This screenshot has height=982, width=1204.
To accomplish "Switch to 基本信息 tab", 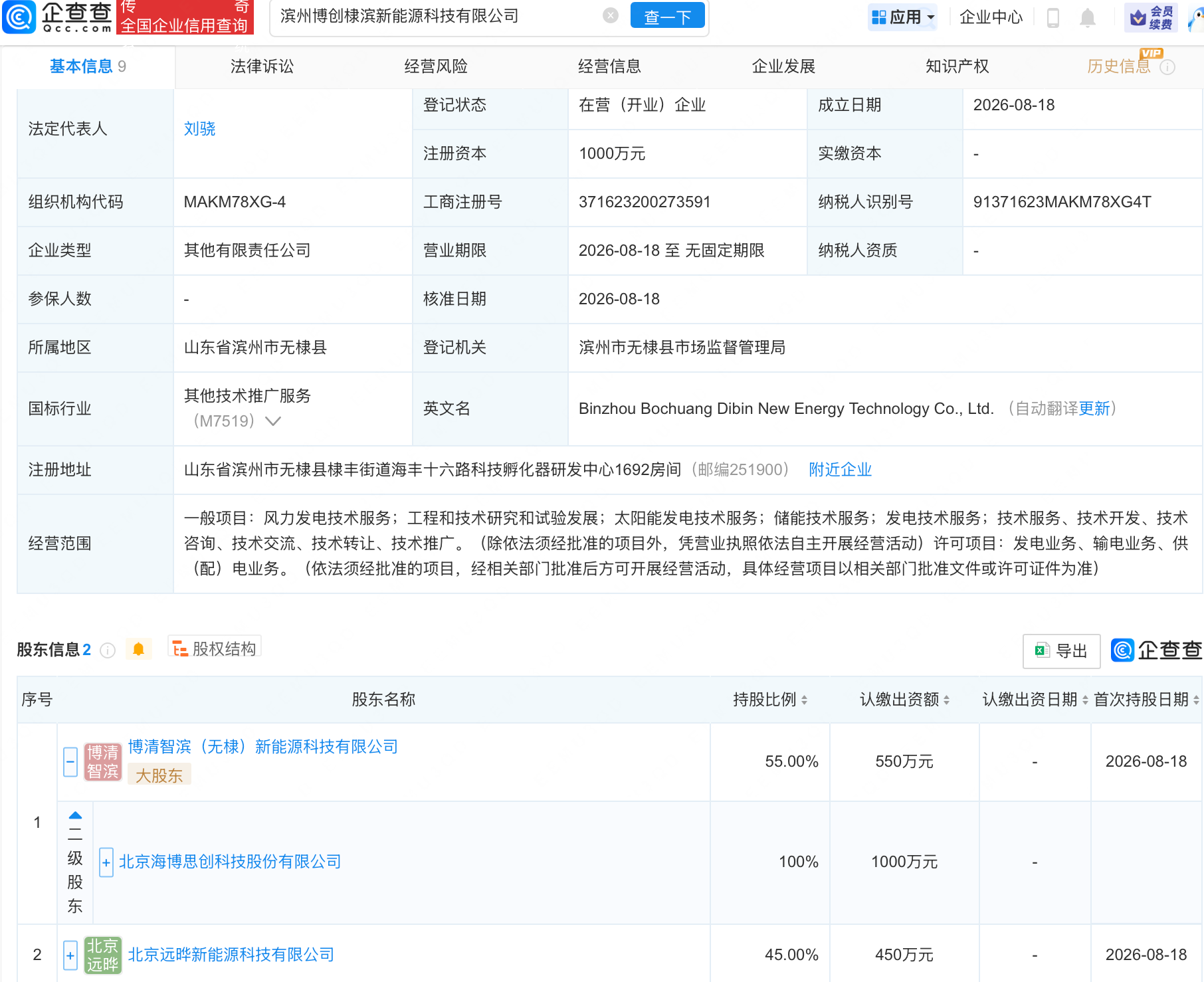I will point(88,66).
